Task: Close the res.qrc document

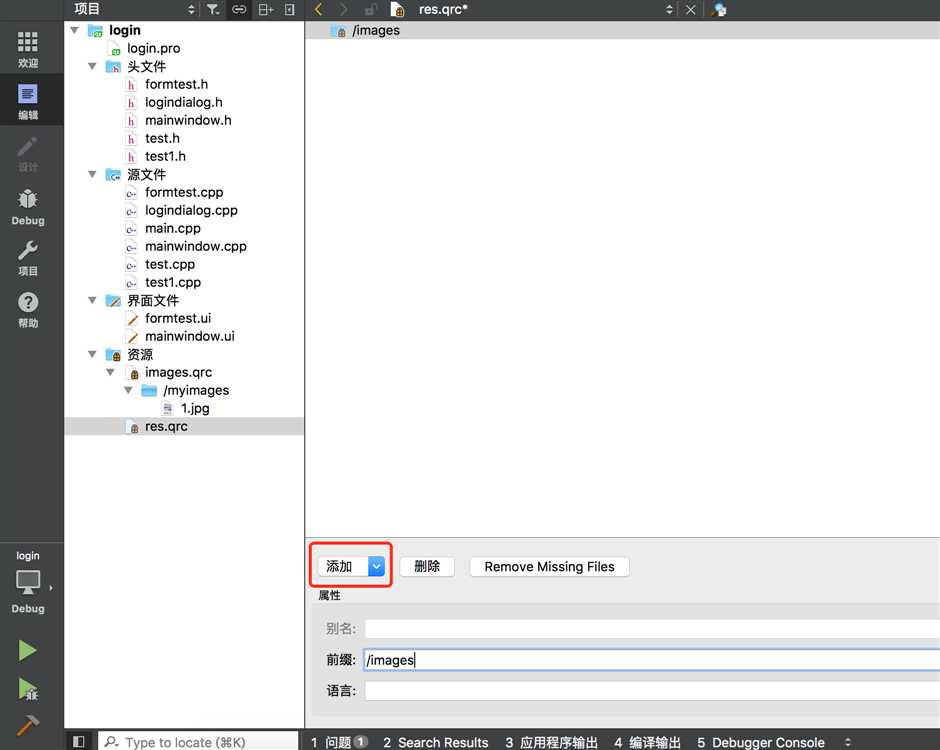Action: 691,10
